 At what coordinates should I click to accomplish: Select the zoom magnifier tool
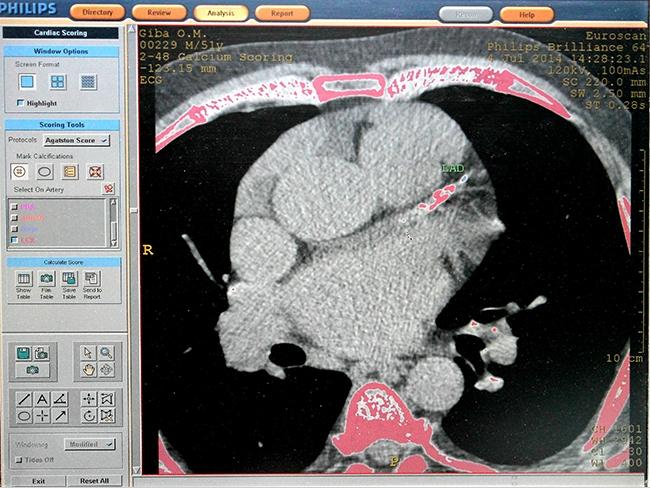point(106,352)
